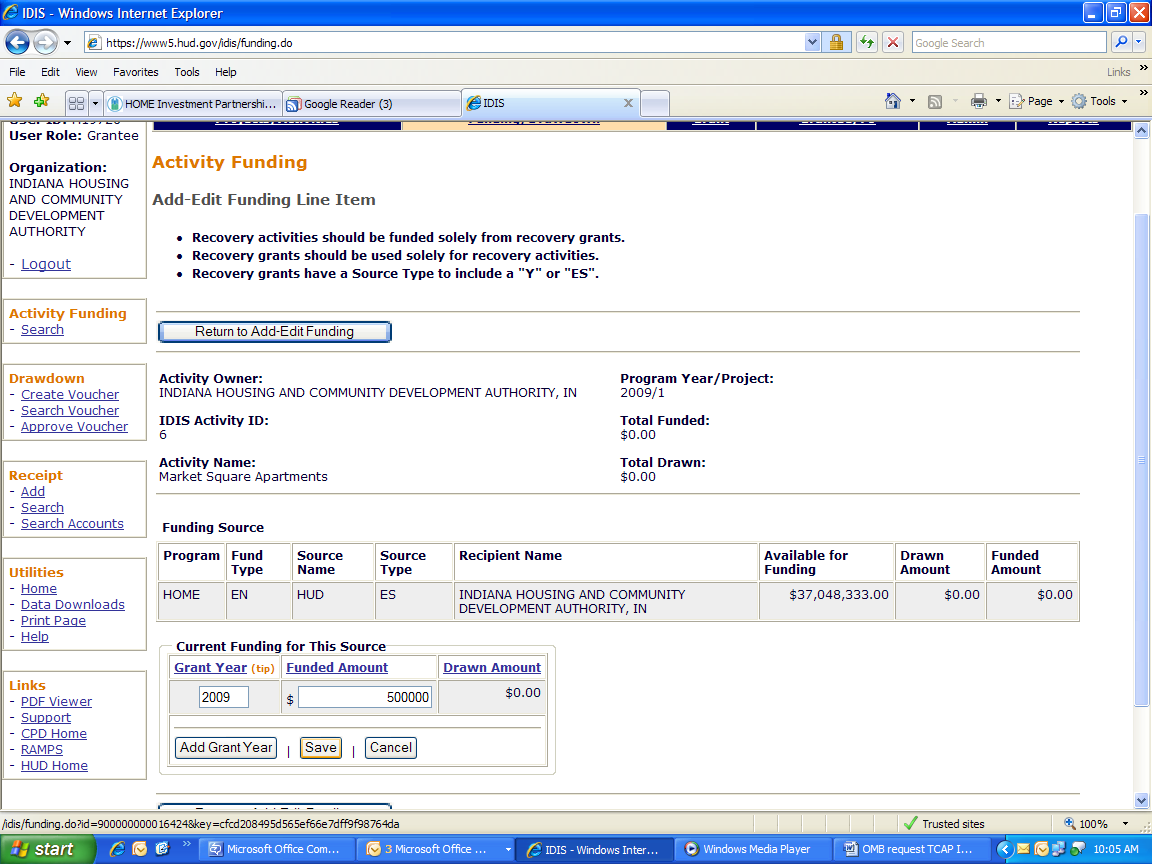The height and width of the screenshot is (864, 1152).
Task: Open the Approve Voucher link
Action: (x=74, y=427)
